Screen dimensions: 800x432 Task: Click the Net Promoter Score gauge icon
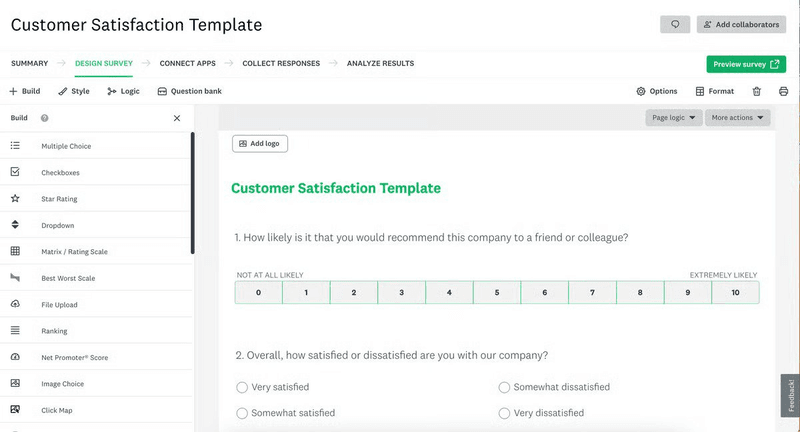[x=15, y=357]
